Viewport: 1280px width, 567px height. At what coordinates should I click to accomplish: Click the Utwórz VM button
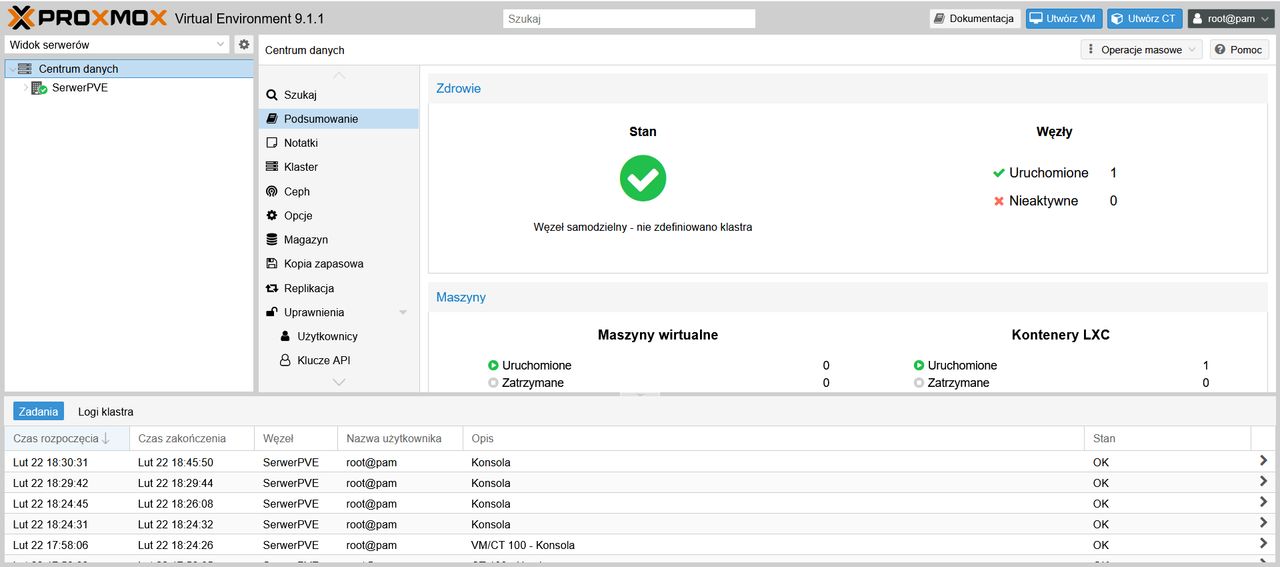pos(1064,19)
